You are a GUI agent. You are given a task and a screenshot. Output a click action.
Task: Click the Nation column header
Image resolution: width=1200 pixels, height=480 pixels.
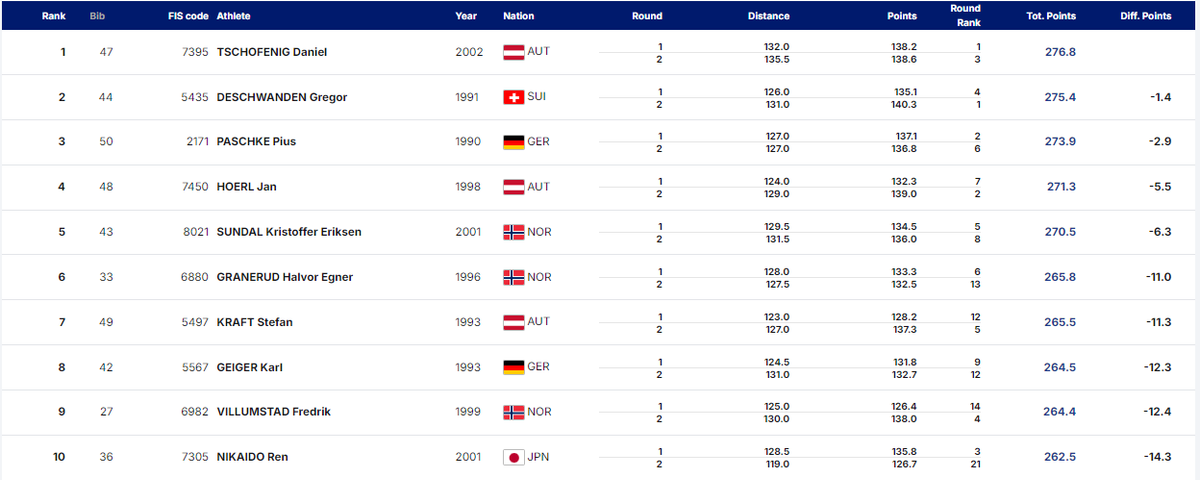[x=518, y=16]
